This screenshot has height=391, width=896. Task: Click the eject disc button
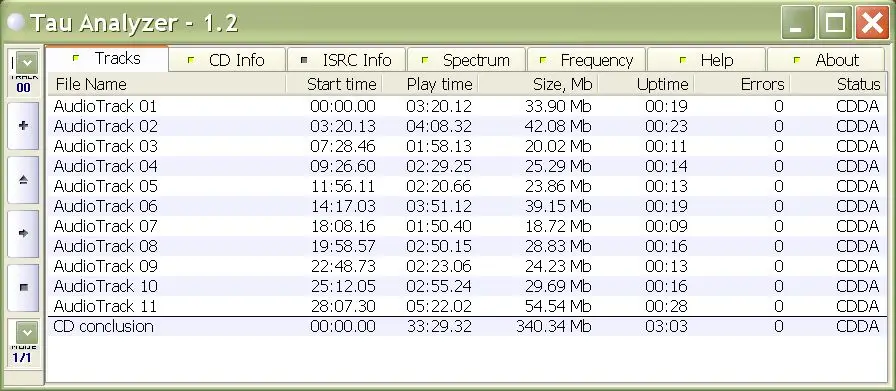pos(23,179)
